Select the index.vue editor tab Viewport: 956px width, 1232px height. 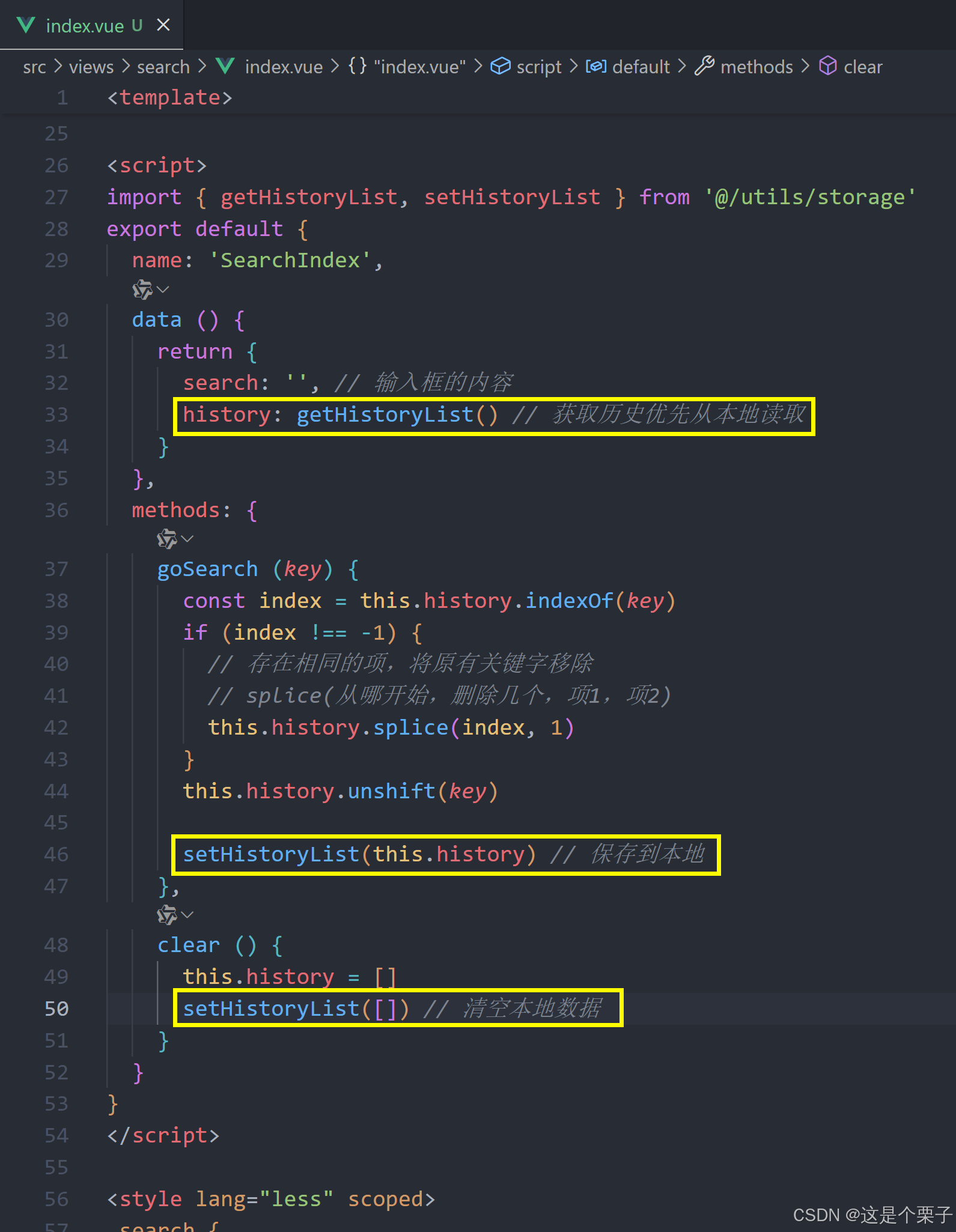click(91, 25)
